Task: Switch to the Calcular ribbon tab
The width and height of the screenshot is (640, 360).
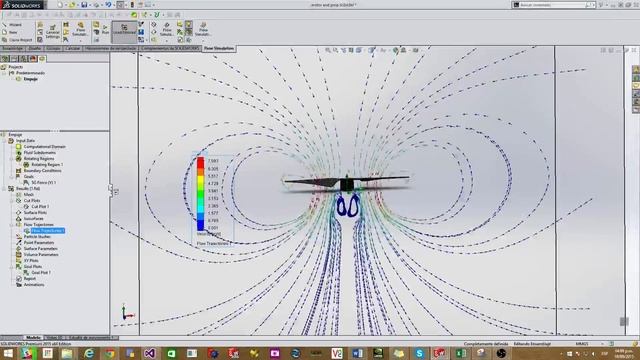Action: pos(73,48)
